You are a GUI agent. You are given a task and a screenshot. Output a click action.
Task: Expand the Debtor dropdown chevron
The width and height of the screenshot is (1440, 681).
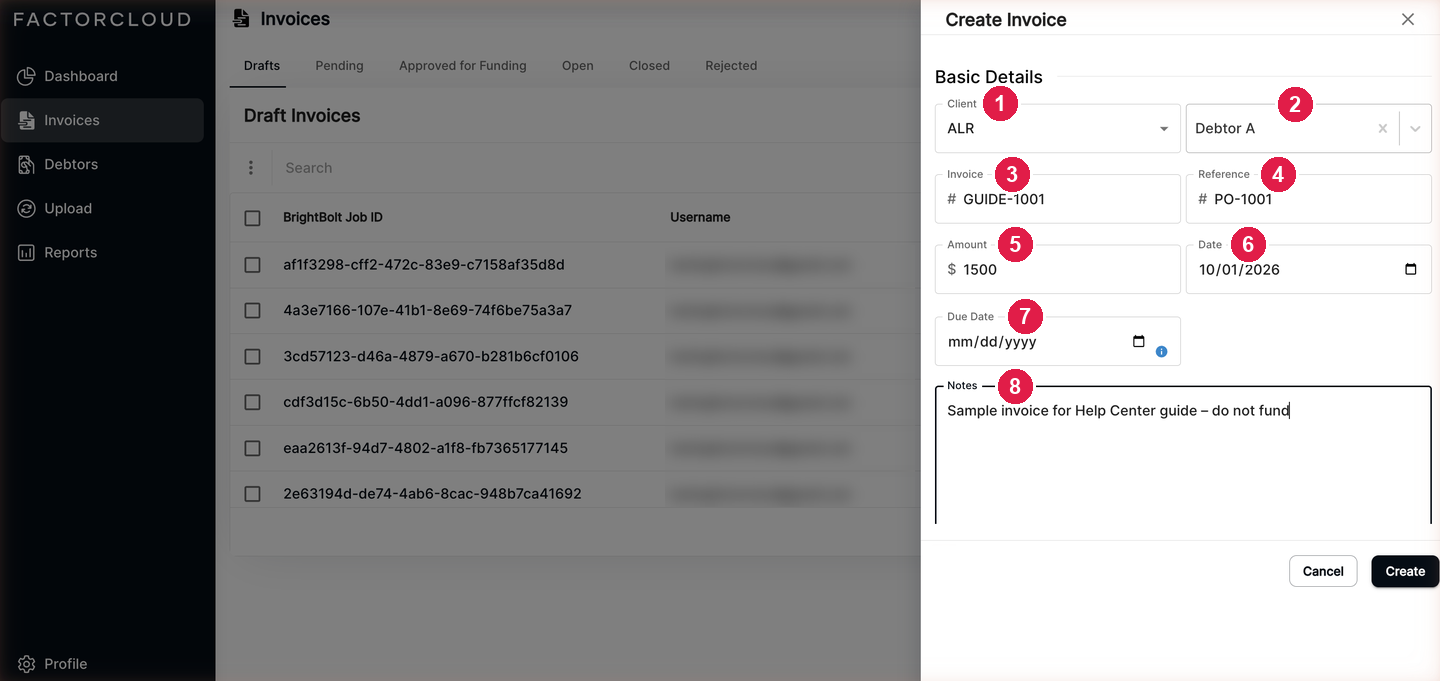coord(1415,129)
